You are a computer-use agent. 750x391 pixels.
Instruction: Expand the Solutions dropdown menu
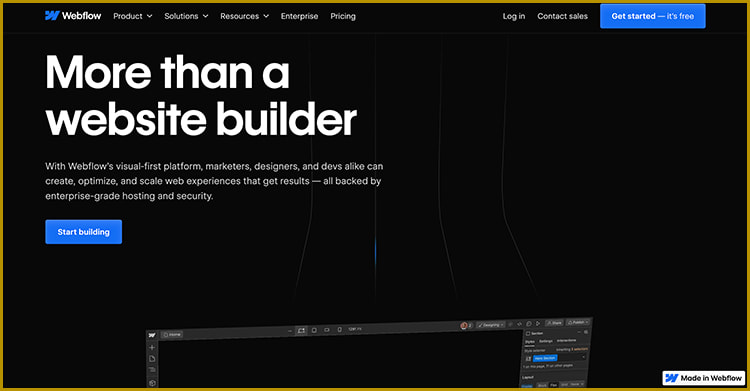[186, 16]
